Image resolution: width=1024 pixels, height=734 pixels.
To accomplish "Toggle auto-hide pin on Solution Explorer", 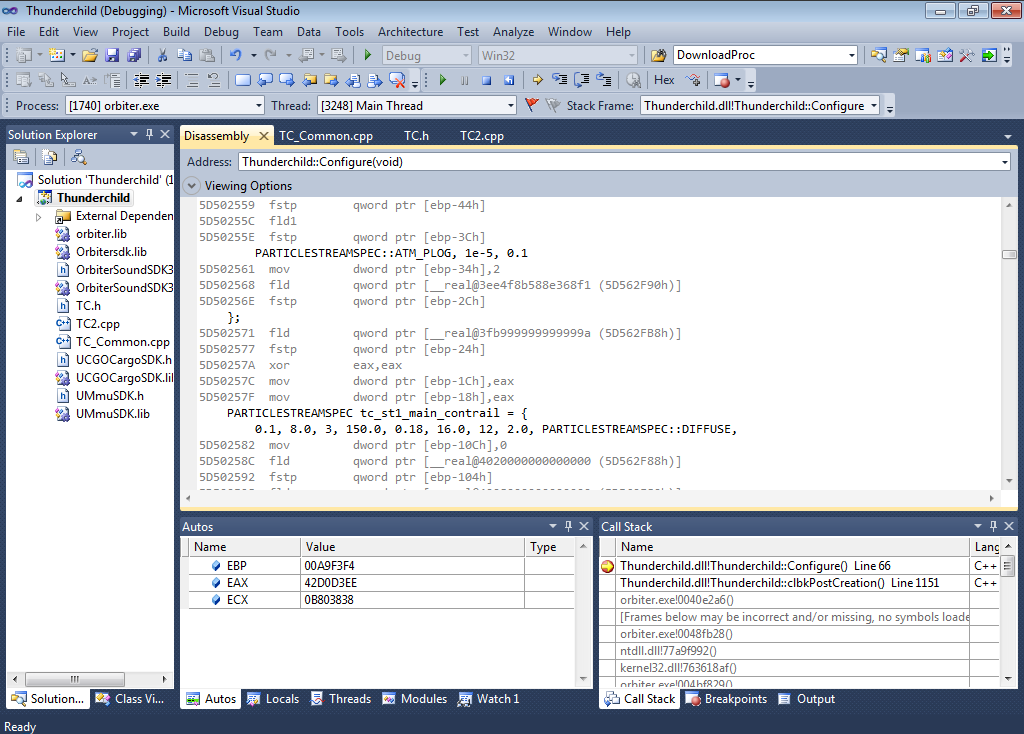I will 150,134.
